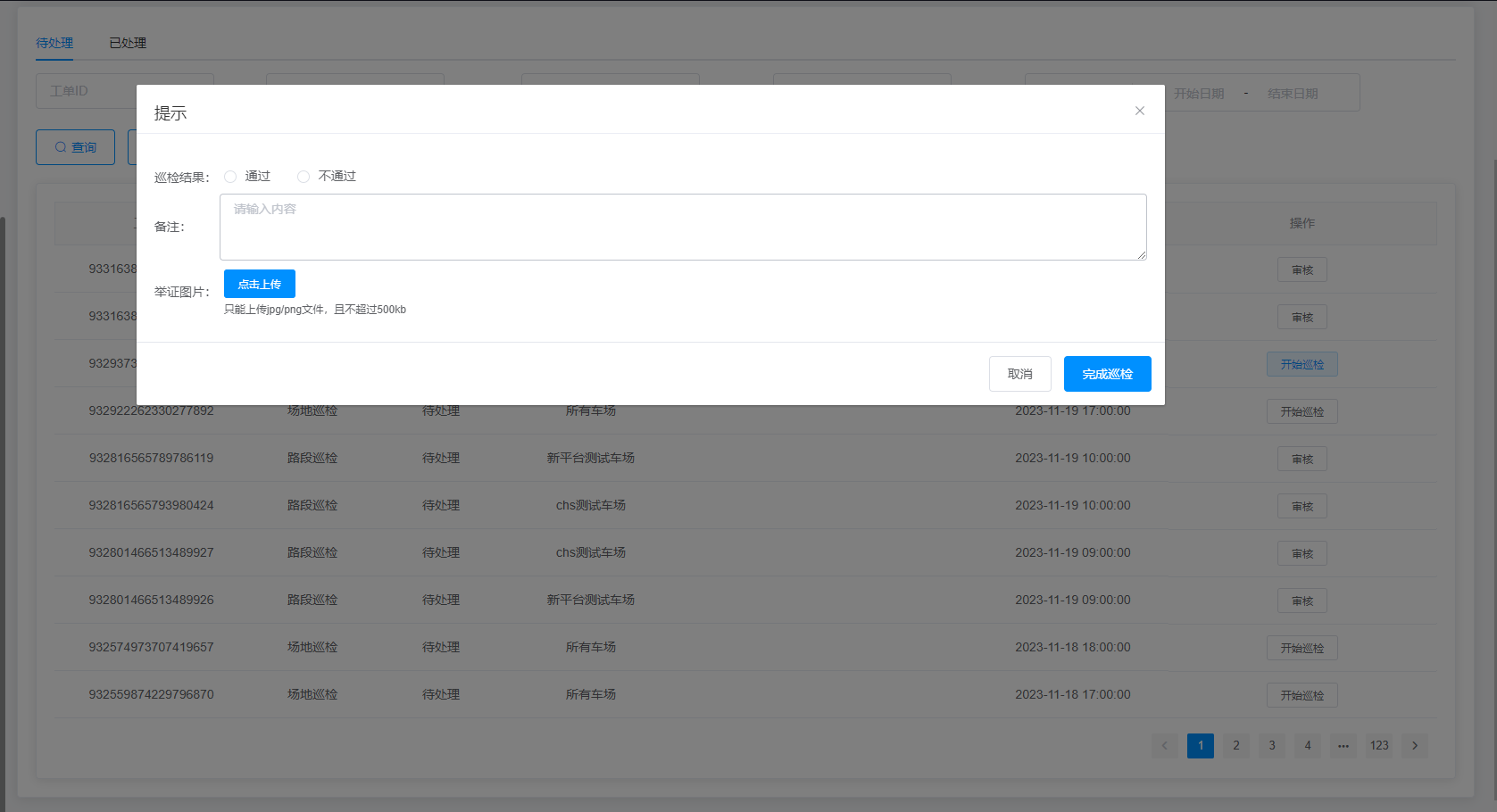Navigate to page 2
This screenshot has height=812, width=1497.
[x=1235, y=746]
